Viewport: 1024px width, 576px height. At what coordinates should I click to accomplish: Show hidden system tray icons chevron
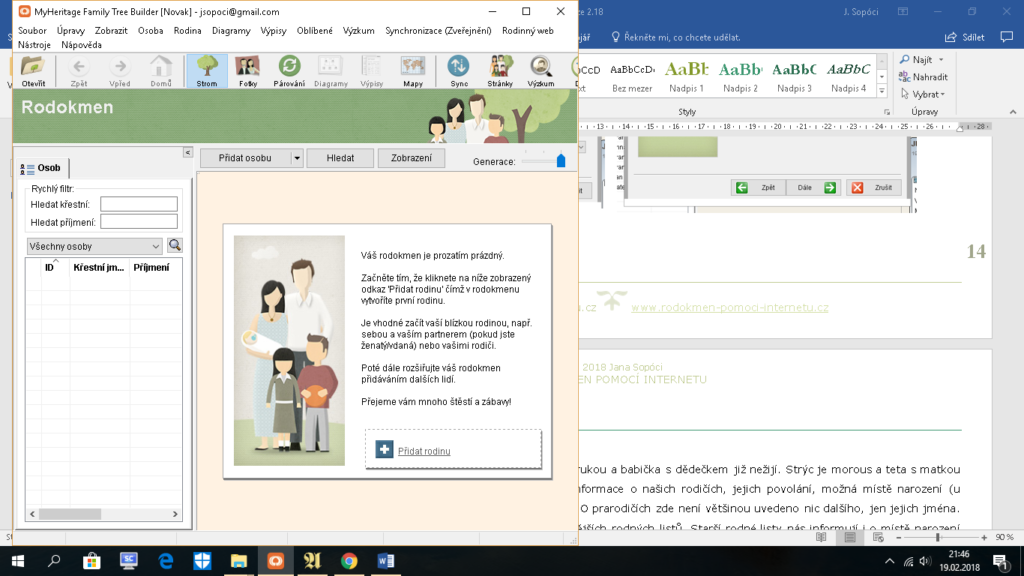click(x=889, y=562)
